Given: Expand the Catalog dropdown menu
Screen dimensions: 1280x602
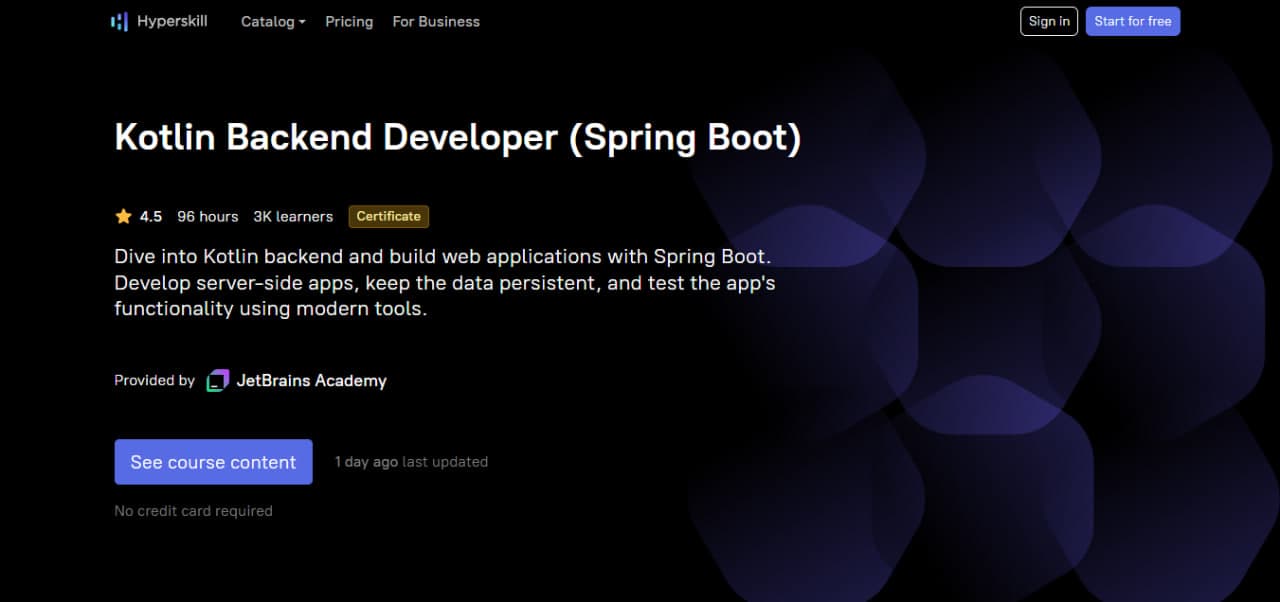Looking at the screenshot, I should [x=273, y=21].
